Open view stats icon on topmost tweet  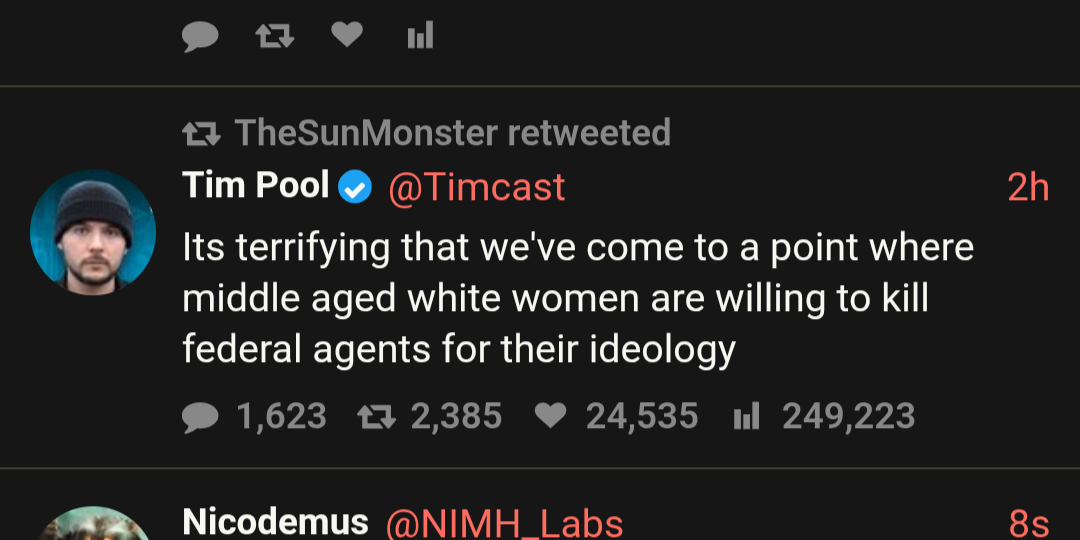[420, 37]
